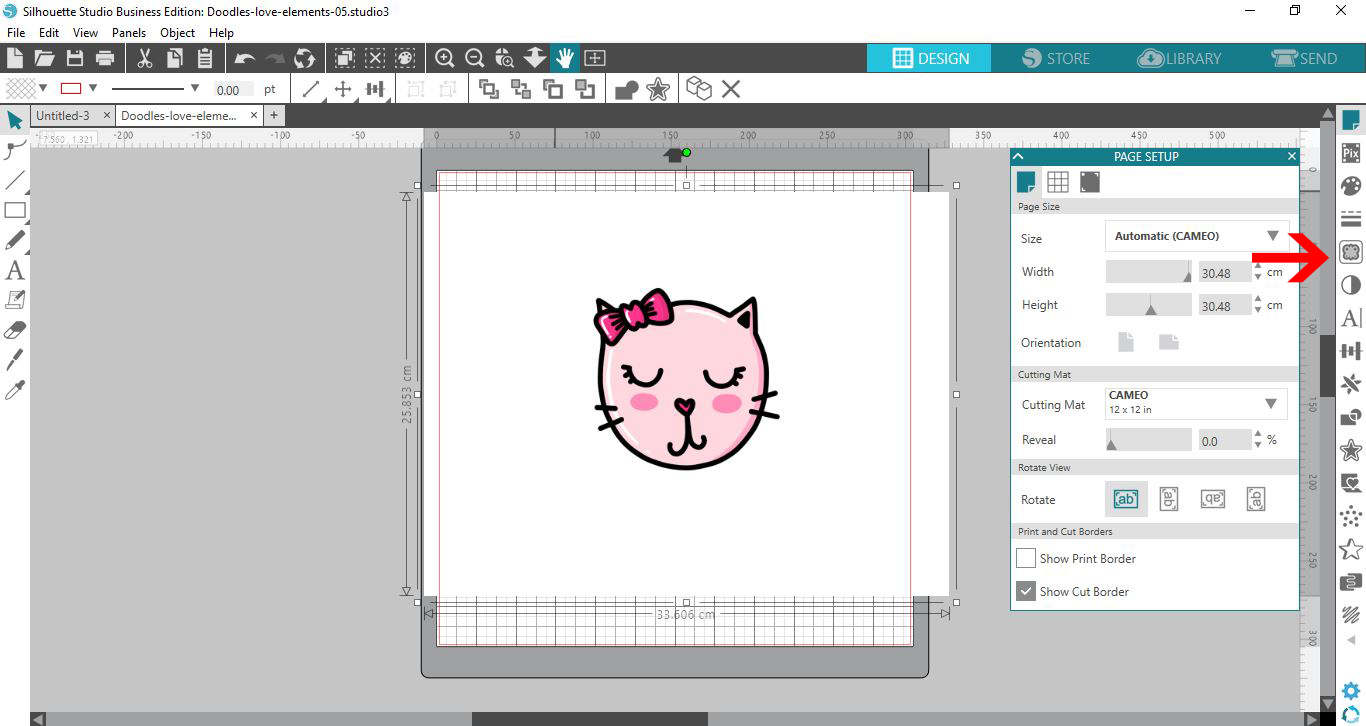Open the Trace panel icon
The height and width of the screenshot is (726, 1366).
coord(1351,252)
